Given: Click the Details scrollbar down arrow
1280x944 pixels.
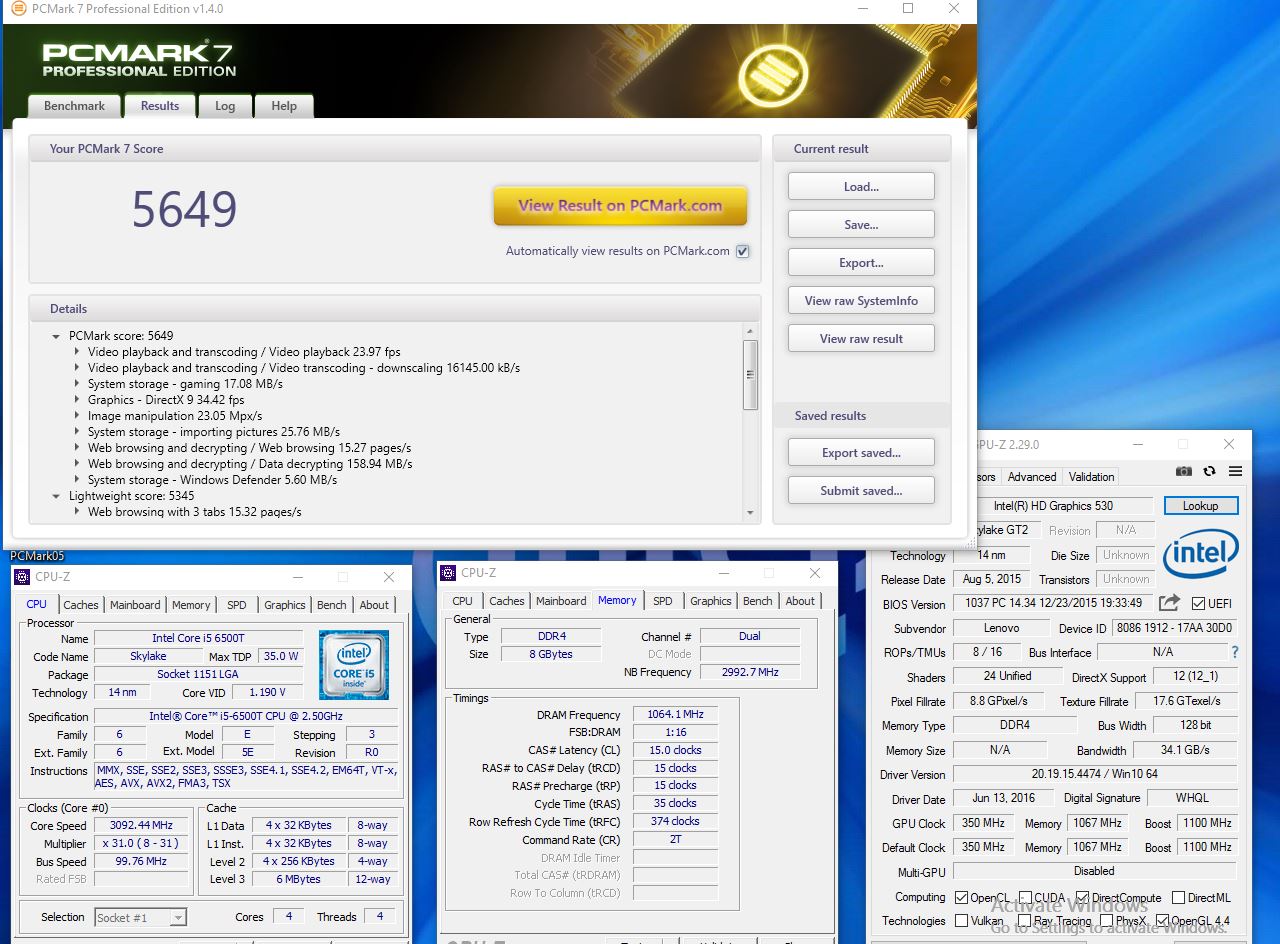Looking at the screenshot, I should pyautogui.click(x=751, y=512).
